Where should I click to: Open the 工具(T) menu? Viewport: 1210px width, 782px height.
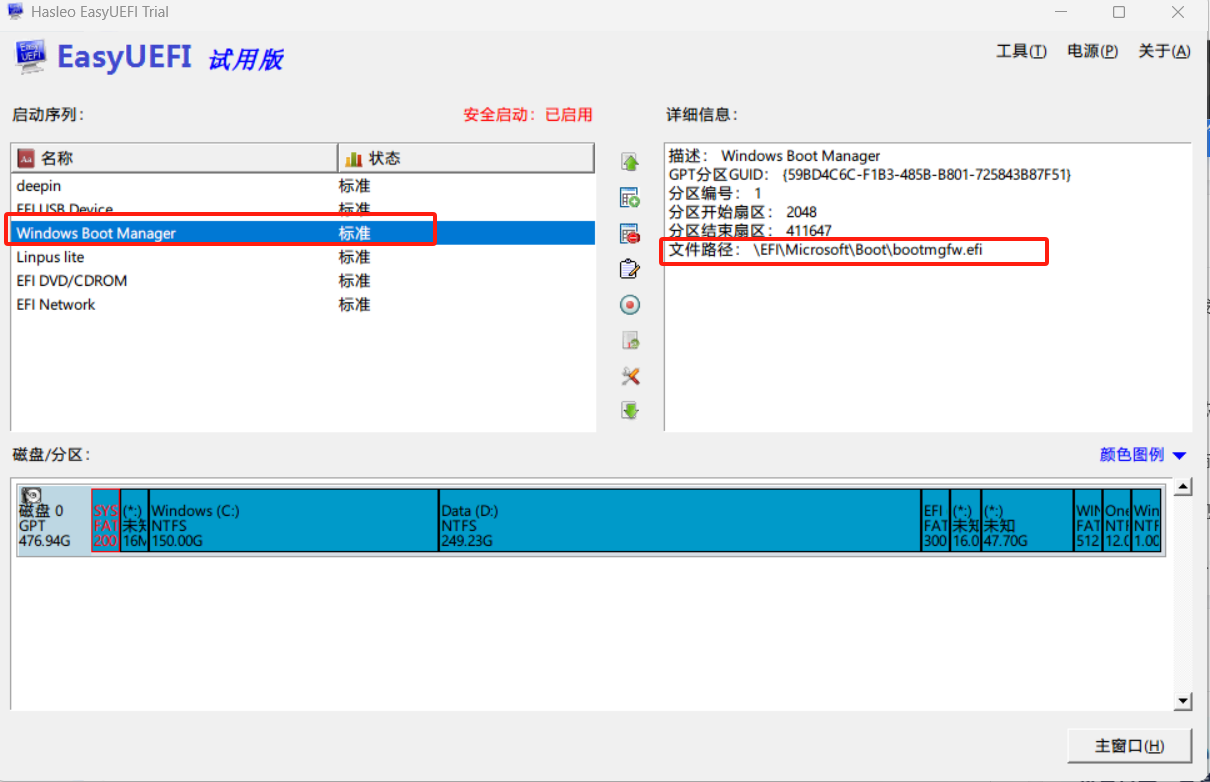(1021, 51)
